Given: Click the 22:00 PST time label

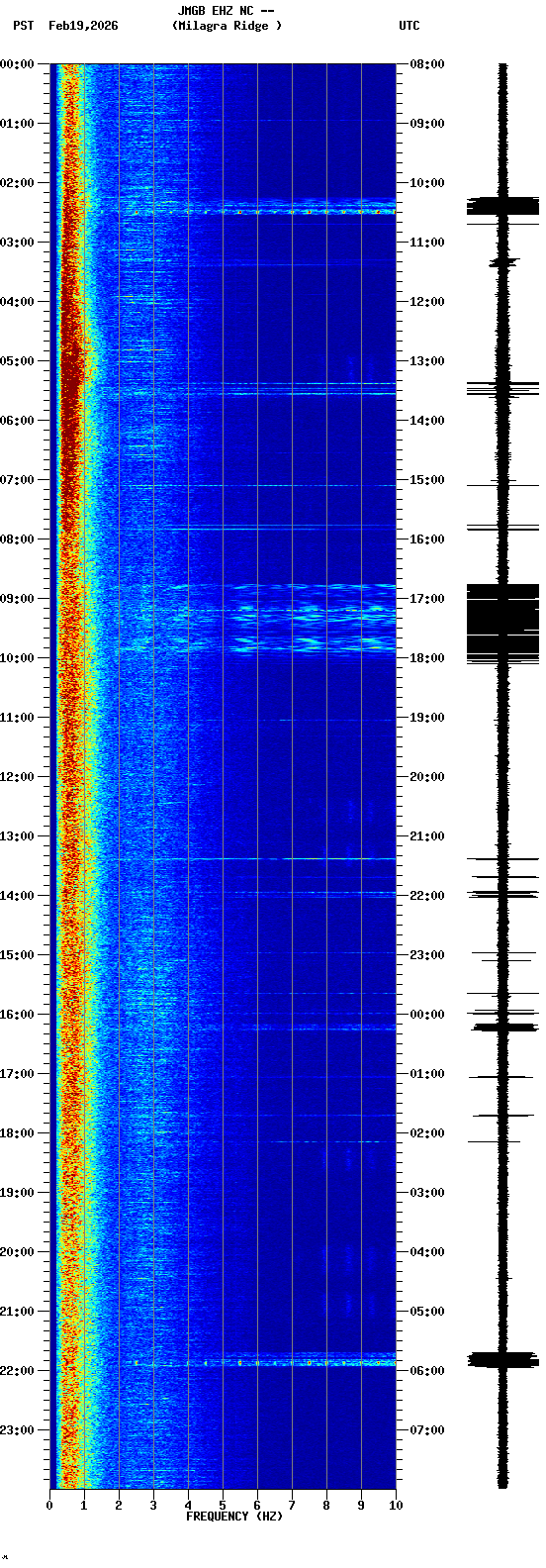Looking at the screenshot, I should pos(18,1371).
